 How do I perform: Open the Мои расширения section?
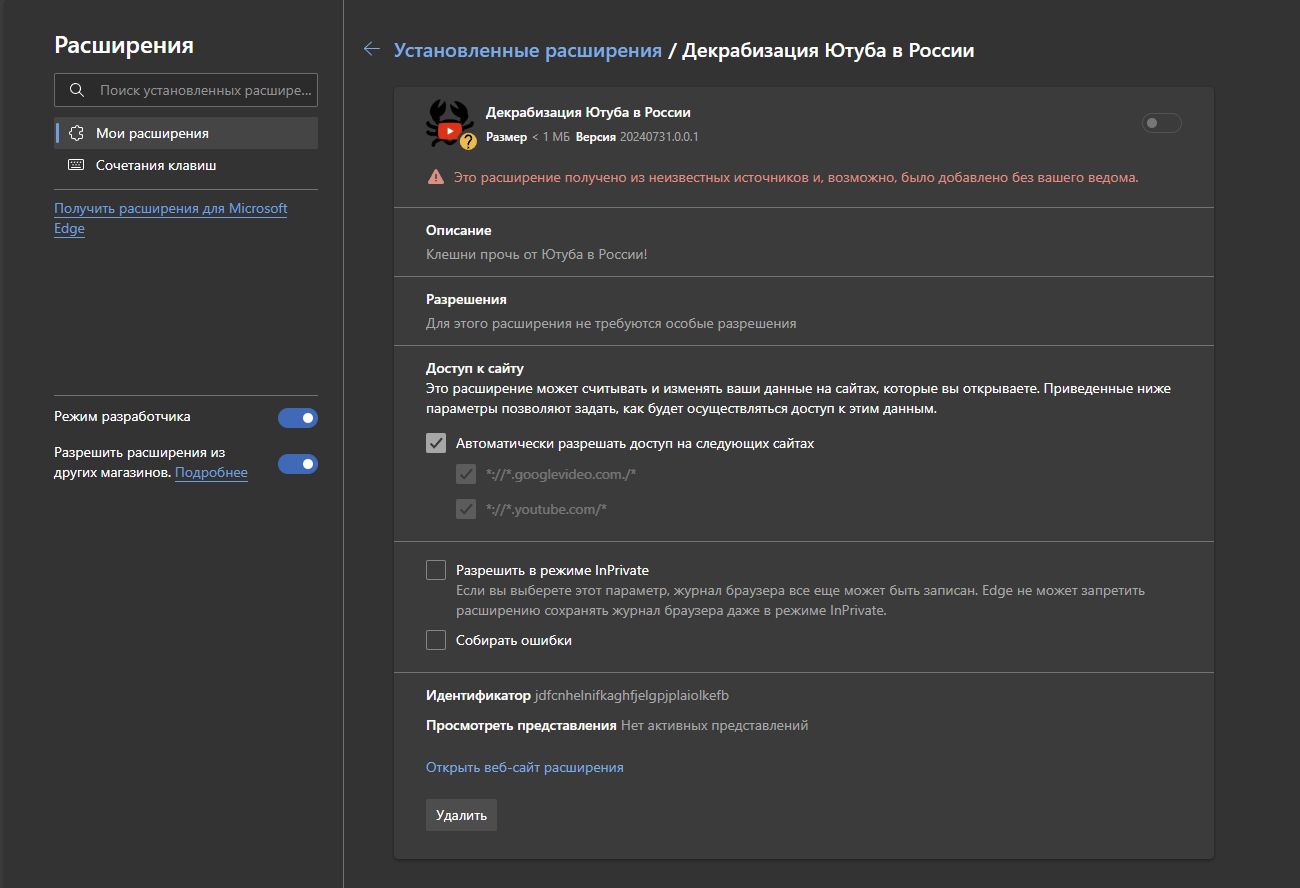(x=186, y=133)
